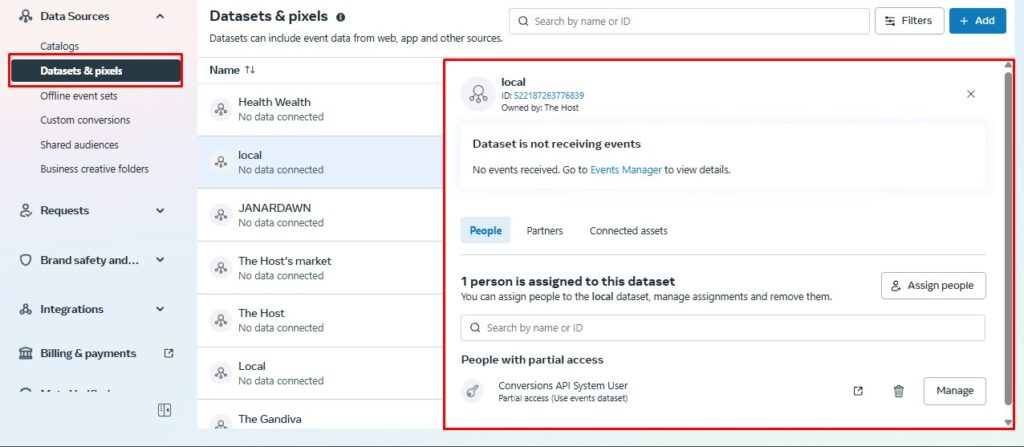Switch to the Connected assets tab
This screenshot has width=1024, height=447.
(x=628, y=231)
